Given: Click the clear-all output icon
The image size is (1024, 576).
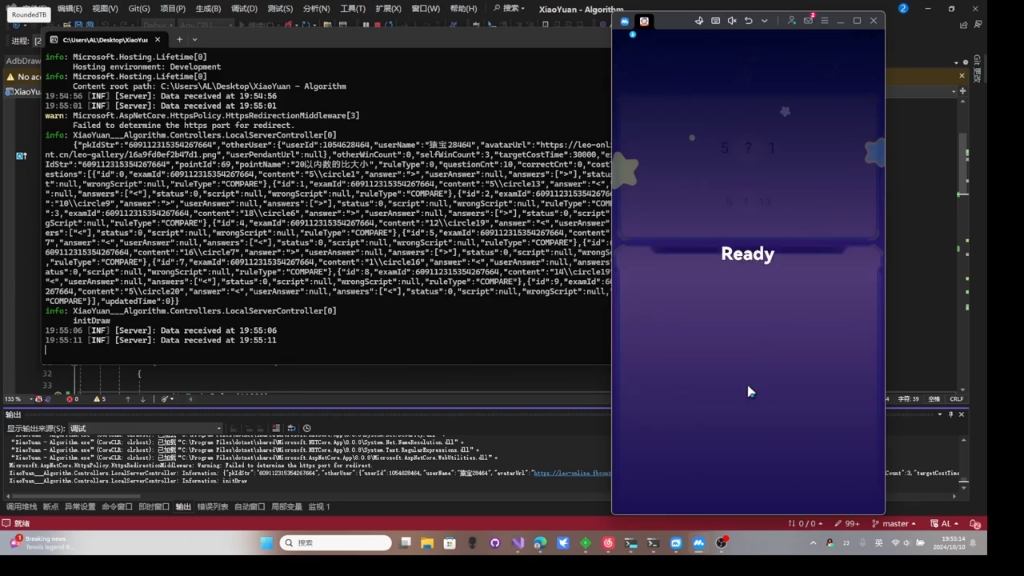Looking at the screenshot, I should click(276, 428).
